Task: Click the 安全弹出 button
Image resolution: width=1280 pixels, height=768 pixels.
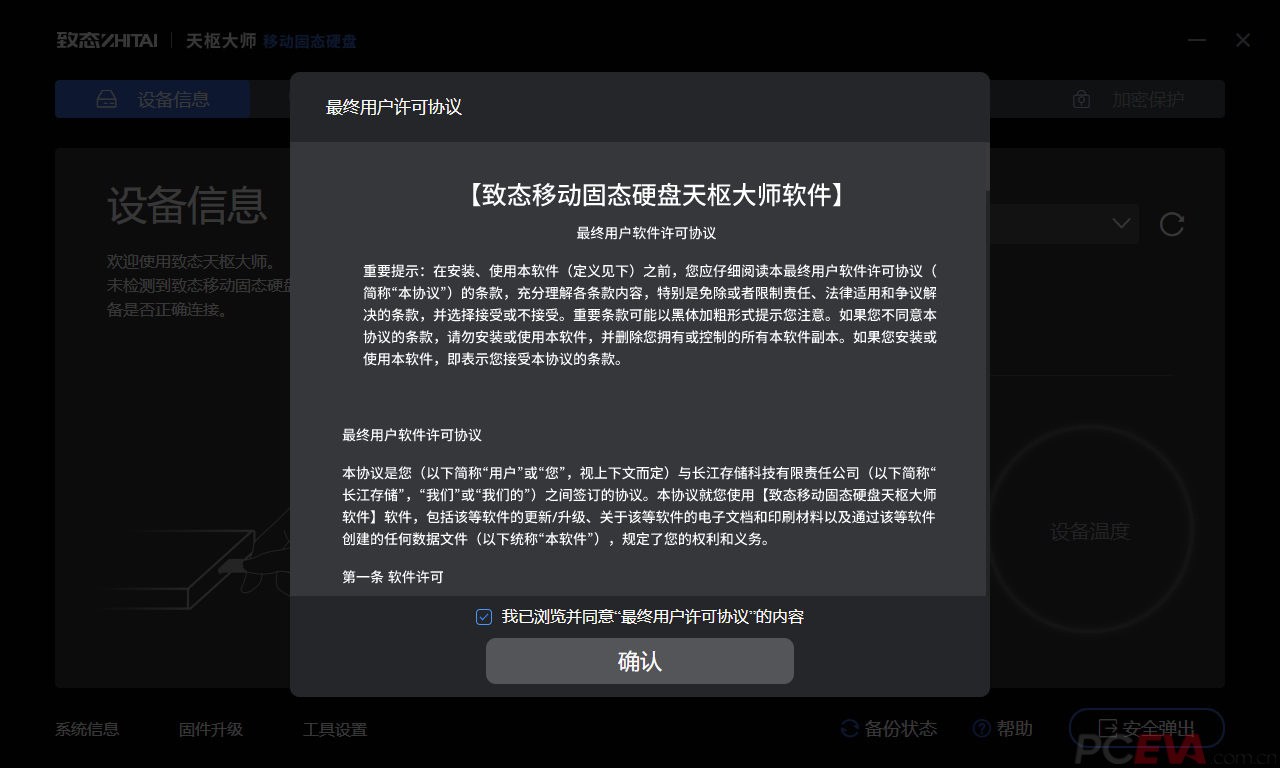Action: pyautogui.click(x=1147, y=729)
